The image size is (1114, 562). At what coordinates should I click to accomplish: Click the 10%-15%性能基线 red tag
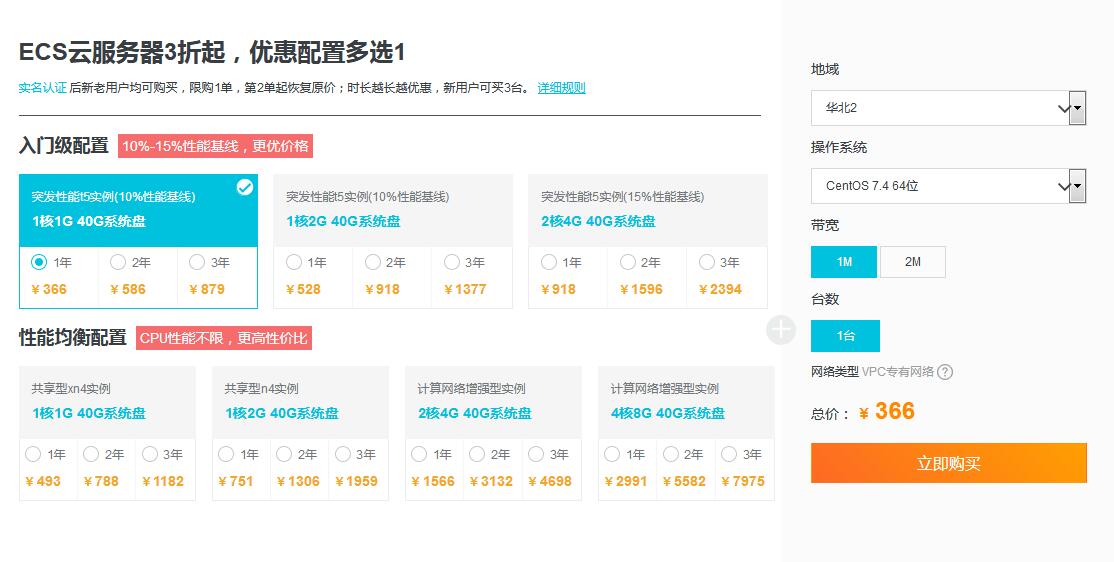215,146
